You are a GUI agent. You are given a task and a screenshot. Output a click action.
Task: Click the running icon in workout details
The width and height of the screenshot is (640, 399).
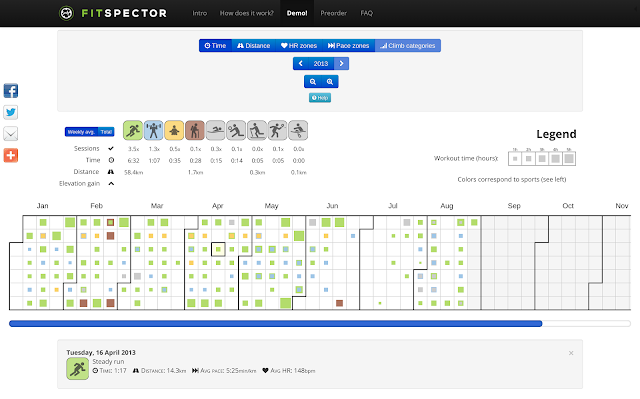click(78, 369)
